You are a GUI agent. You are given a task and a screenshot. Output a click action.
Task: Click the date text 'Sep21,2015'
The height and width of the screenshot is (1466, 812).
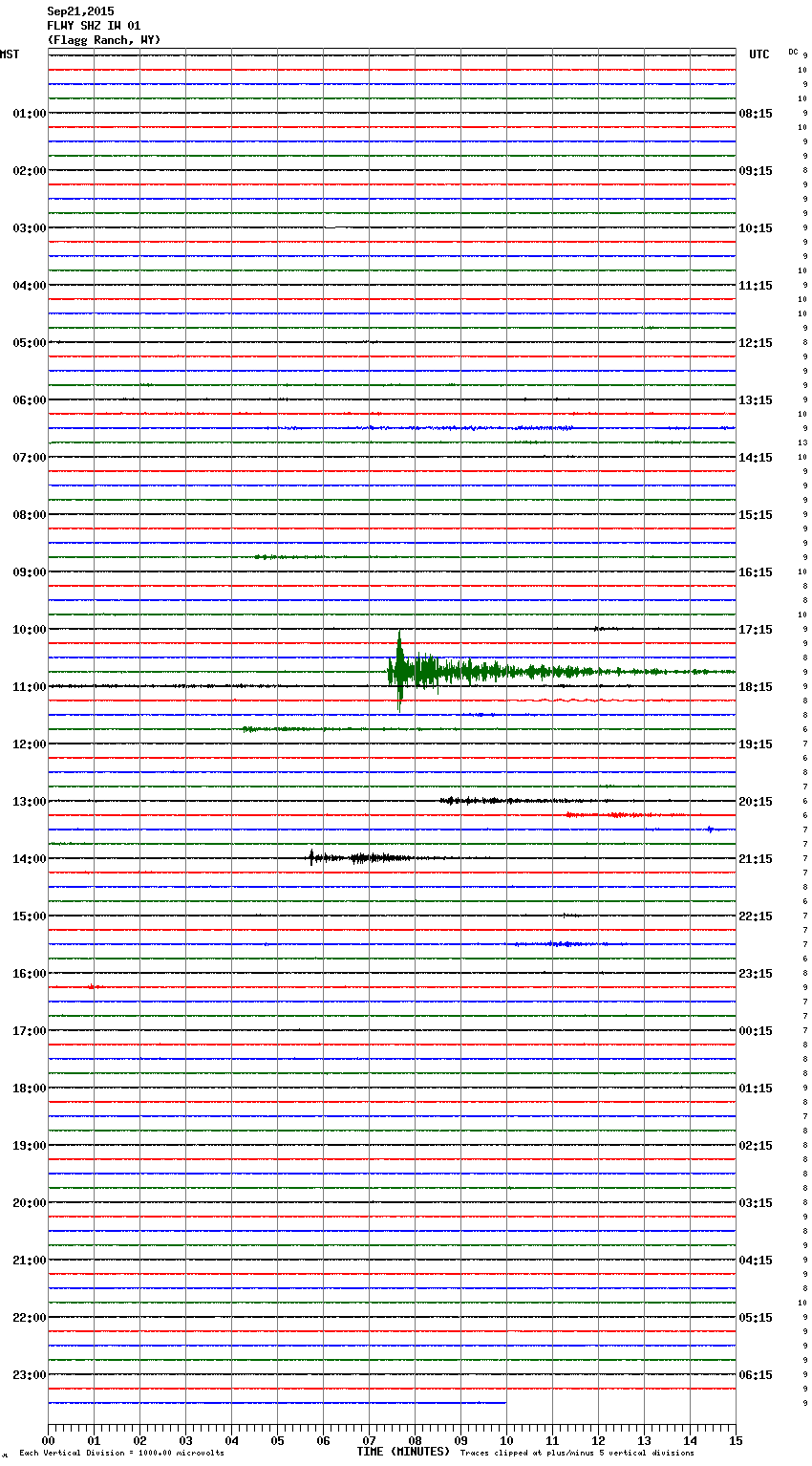(x=80, y=11)
